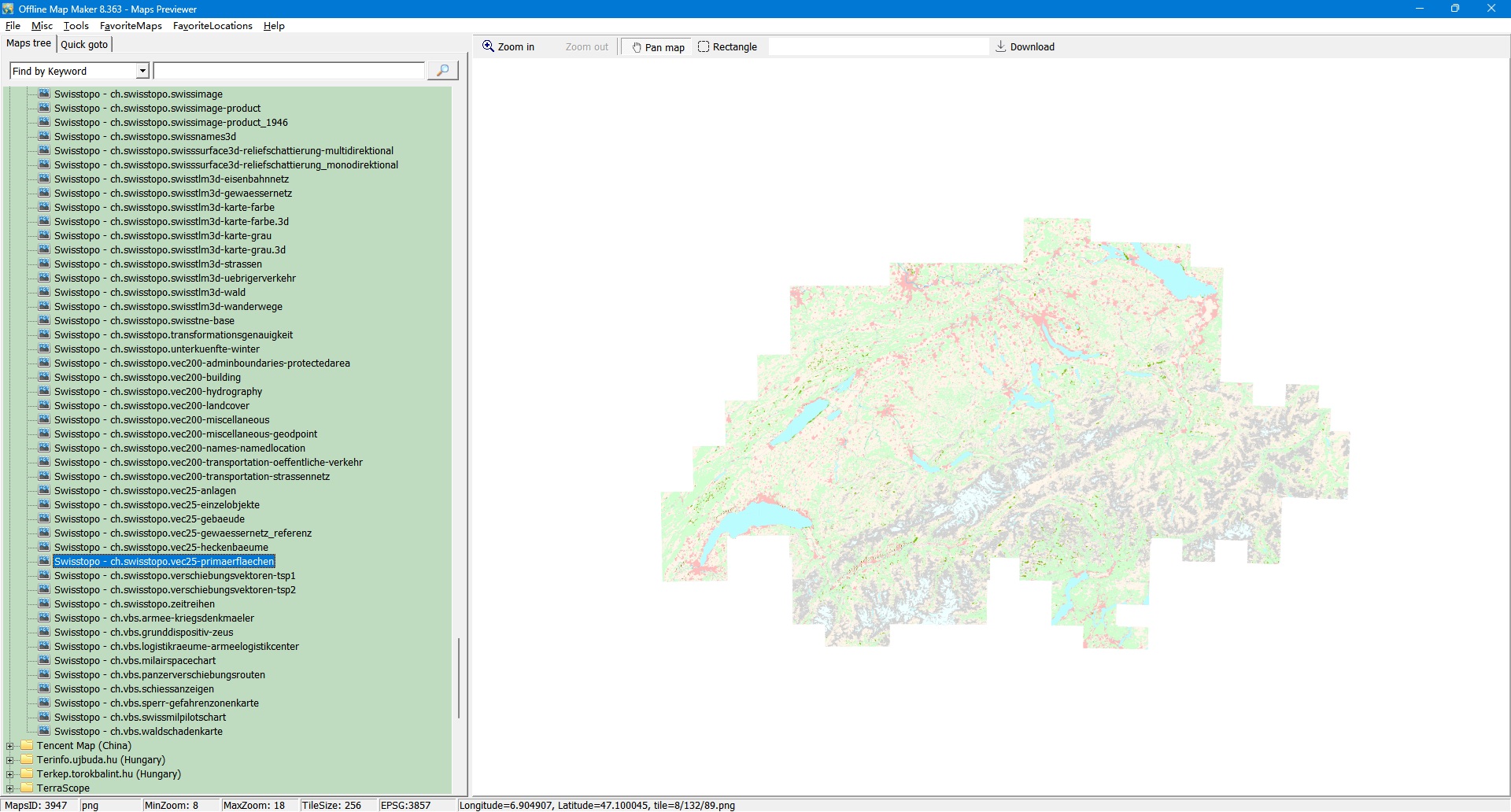This screenshot has width=1511, height=812.
Task: Select the Pan map hand tool
Action: tap(657, 47)
